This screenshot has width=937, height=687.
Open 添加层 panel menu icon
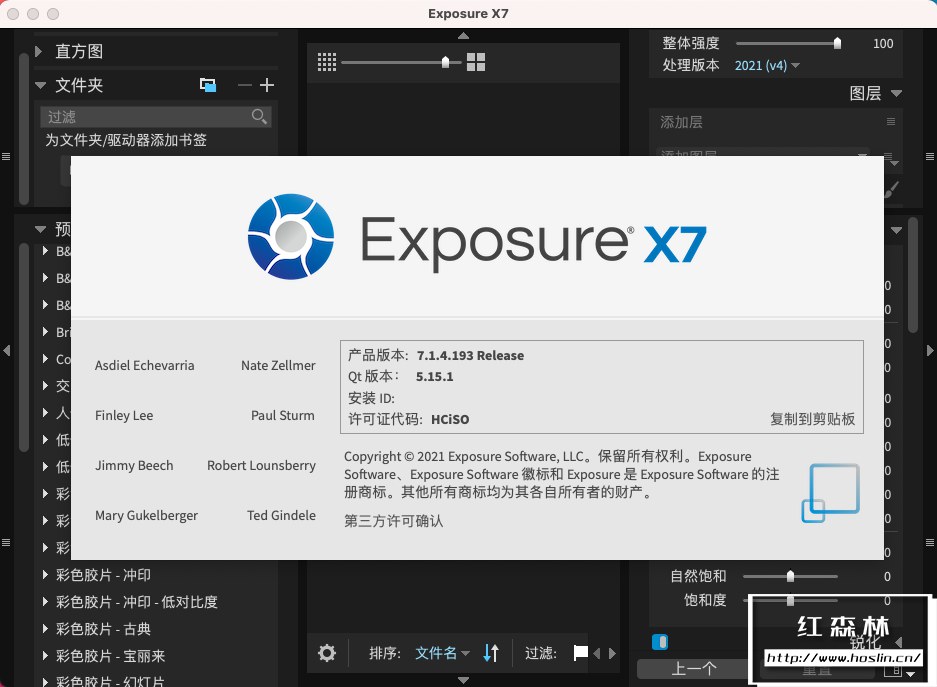tap(890, 122)
